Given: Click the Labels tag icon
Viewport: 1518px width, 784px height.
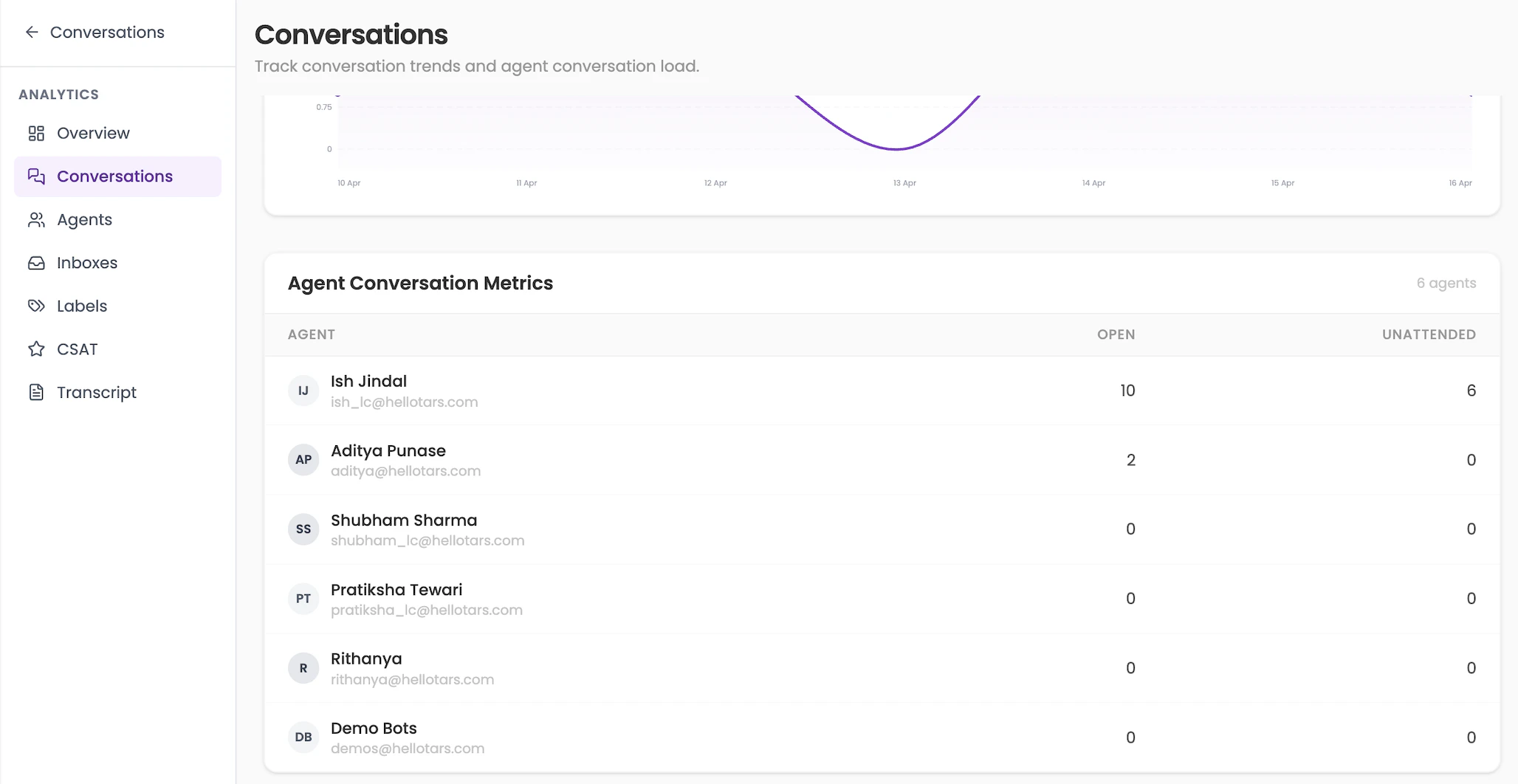Looking at the screenshot, I should (x=36, y=306).
